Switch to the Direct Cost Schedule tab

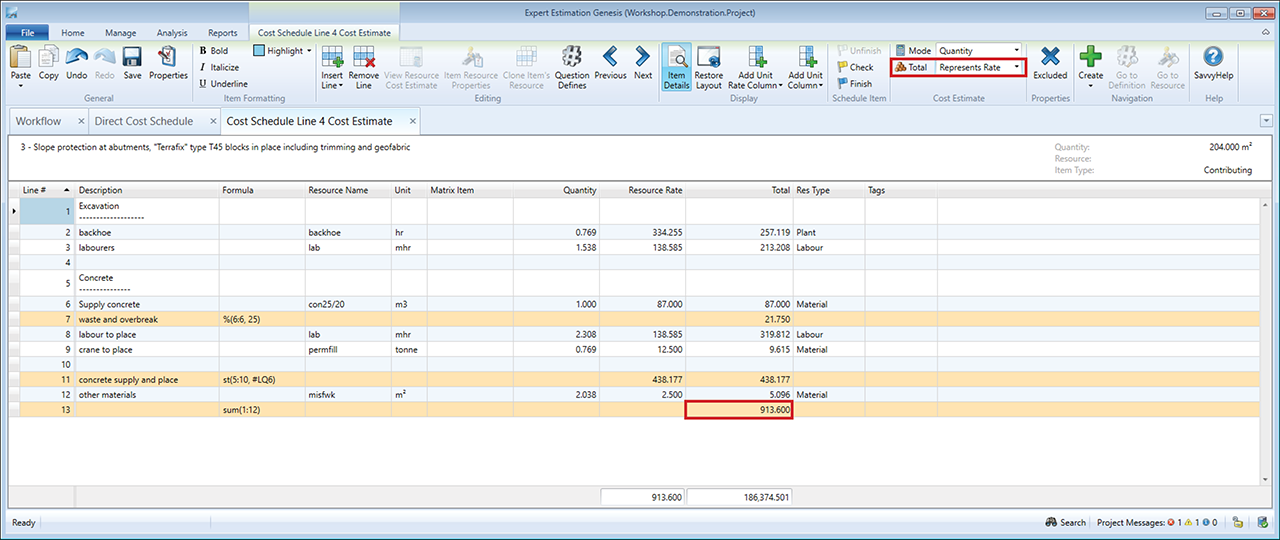[143, 121]
